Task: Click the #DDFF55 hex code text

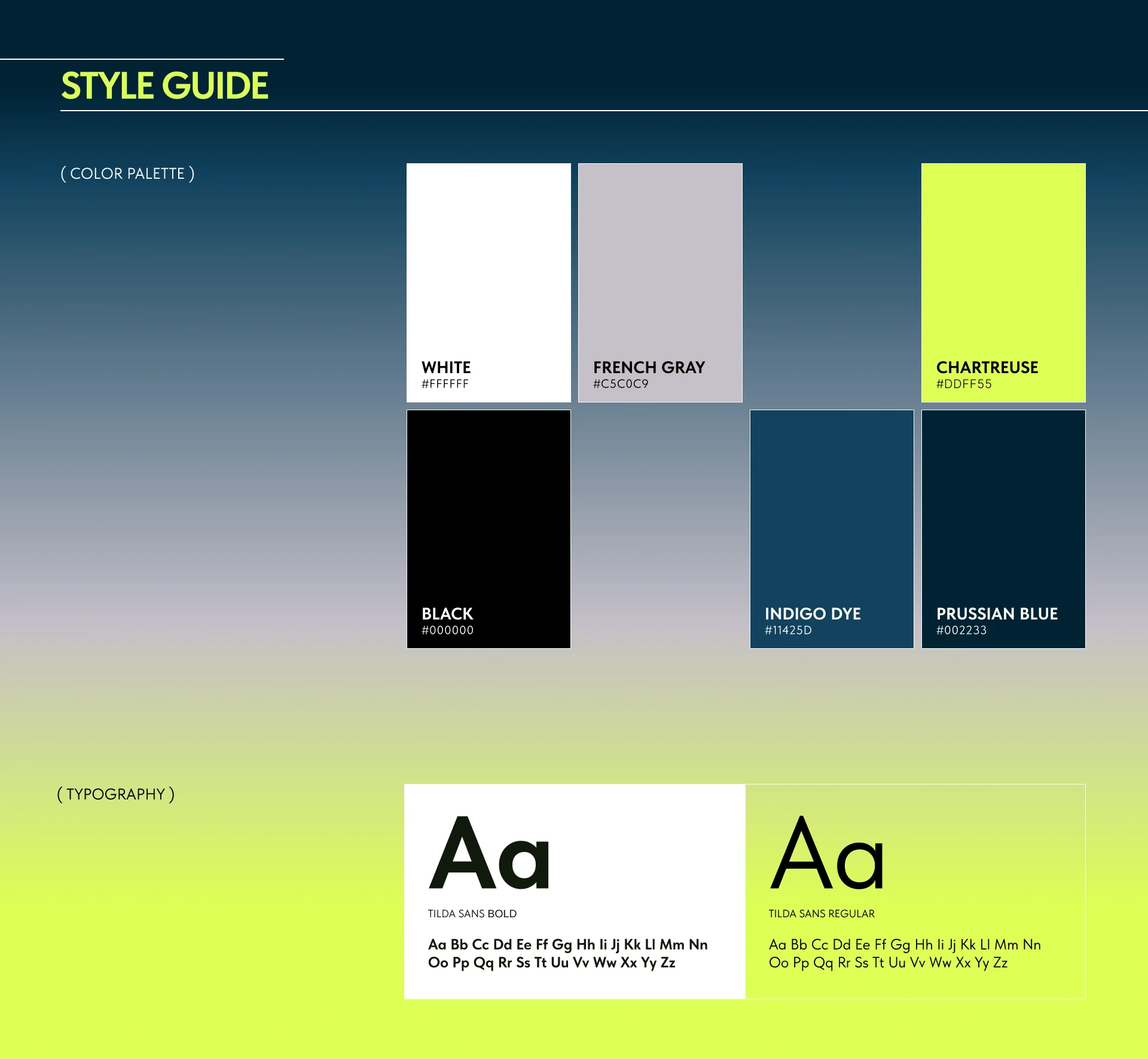Action: click(964, 384)
